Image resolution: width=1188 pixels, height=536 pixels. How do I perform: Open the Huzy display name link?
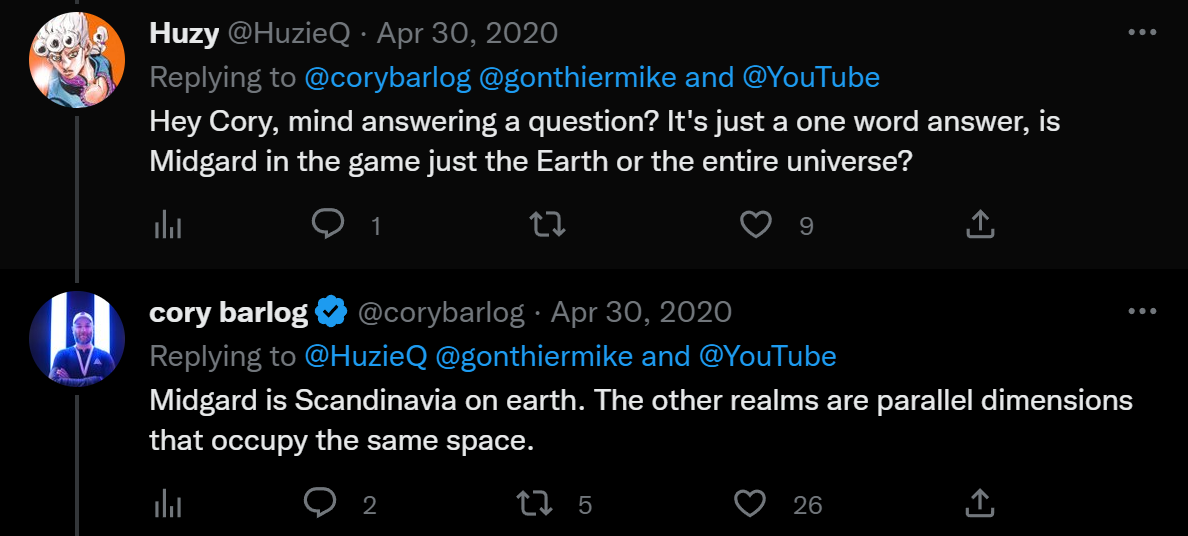[x=183, y=33]
